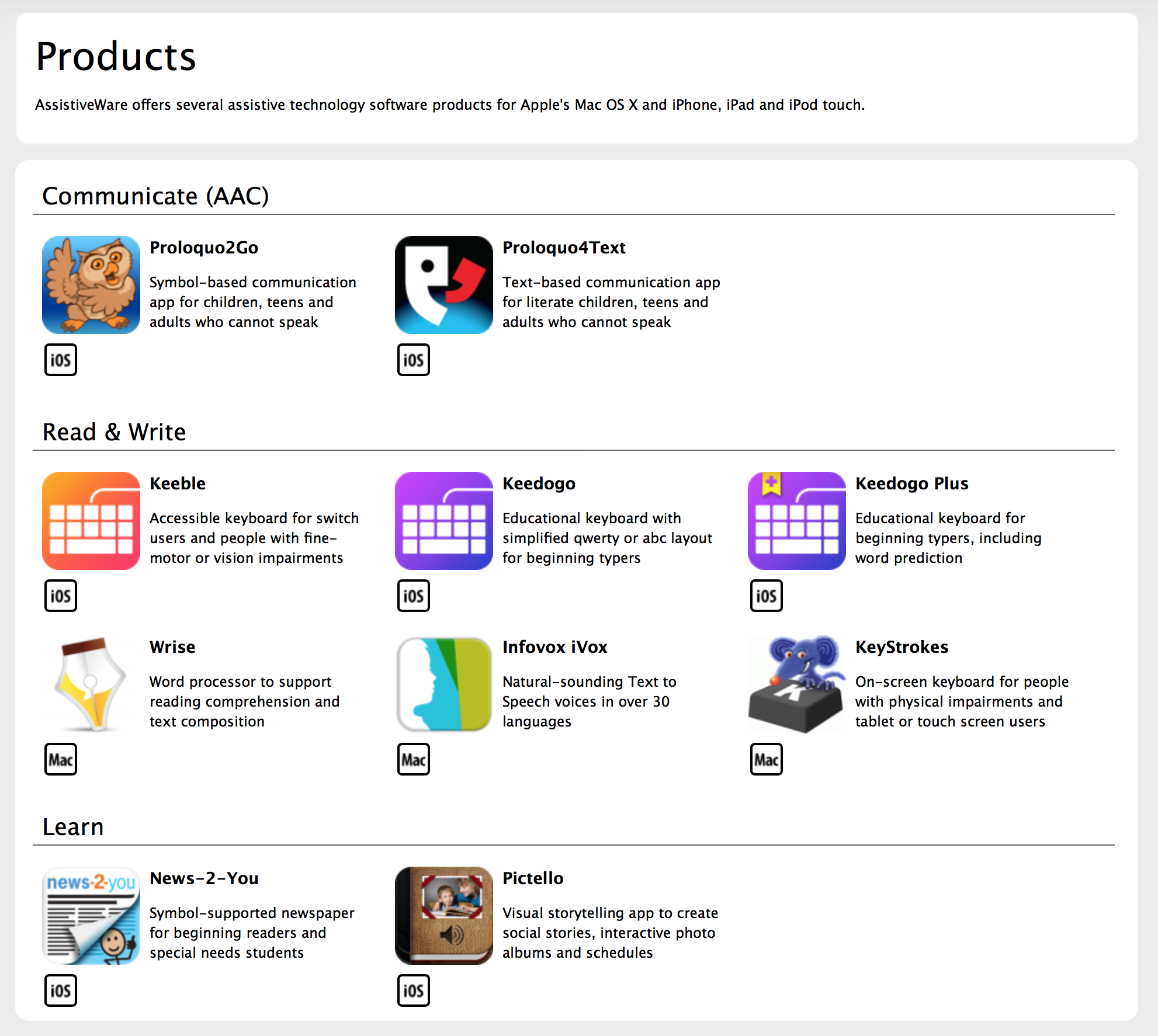Open the Pictello product title link

(533, 878)
